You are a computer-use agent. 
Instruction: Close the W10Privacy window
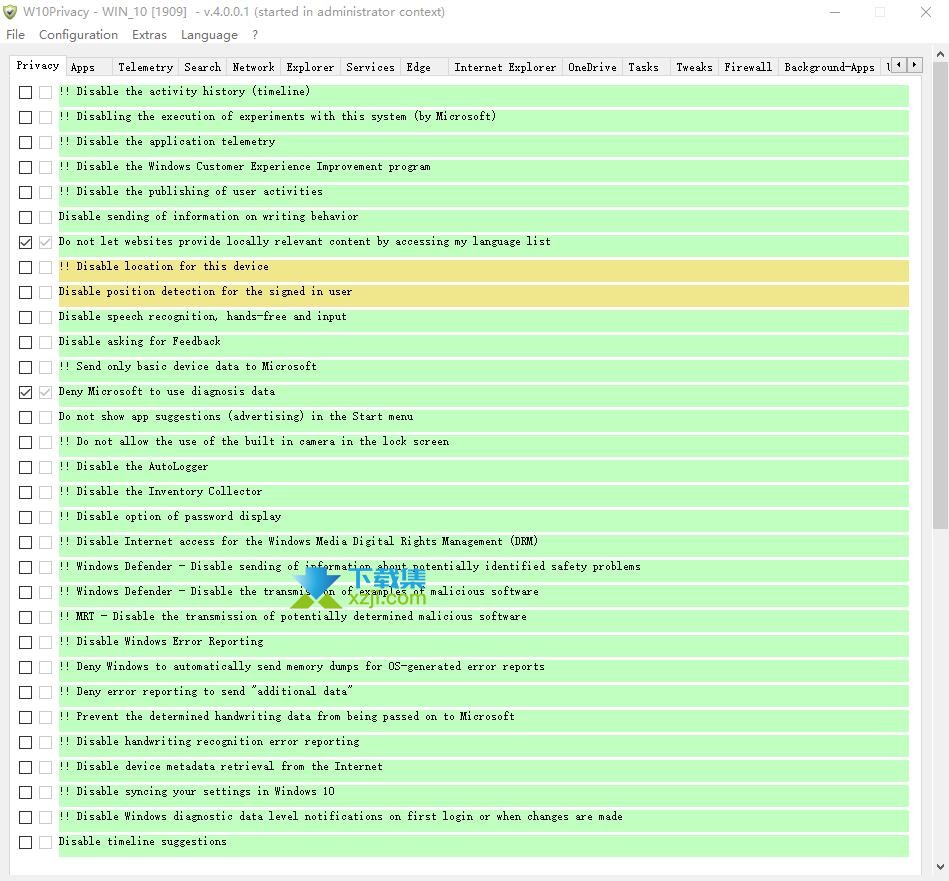point(925,11)
